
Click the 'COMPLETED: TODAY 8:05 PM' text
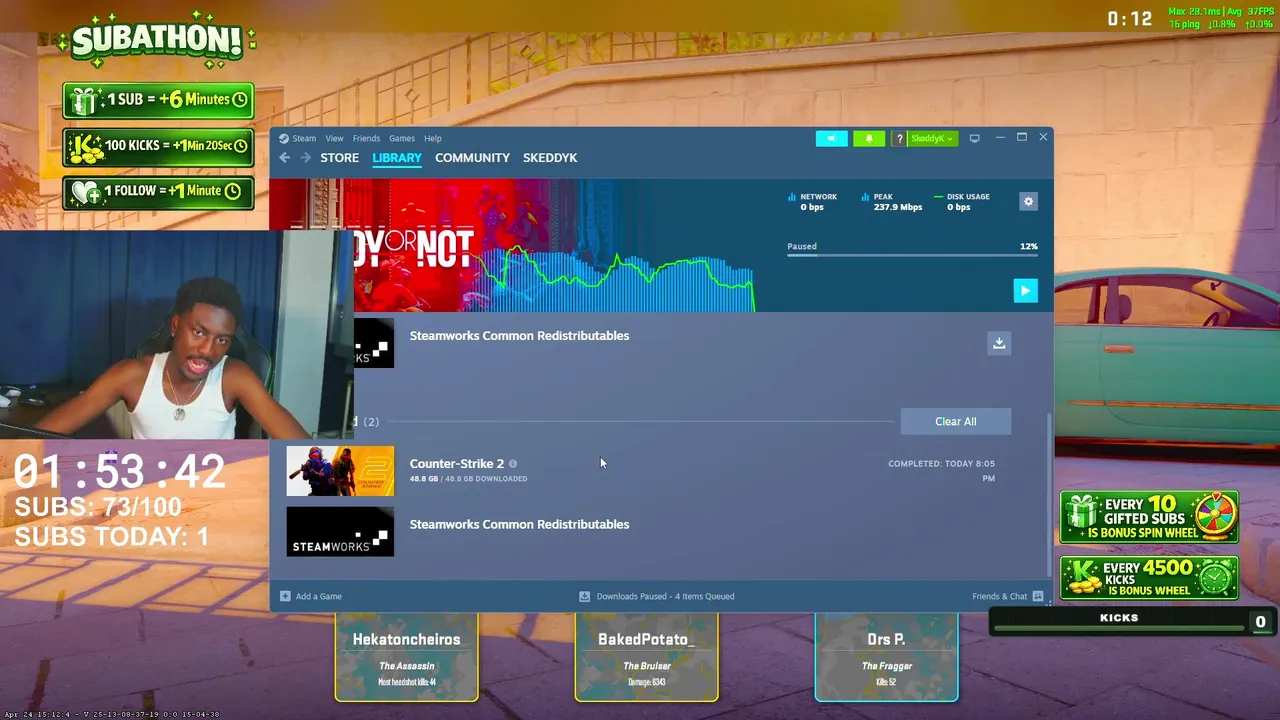pos(941,471)
